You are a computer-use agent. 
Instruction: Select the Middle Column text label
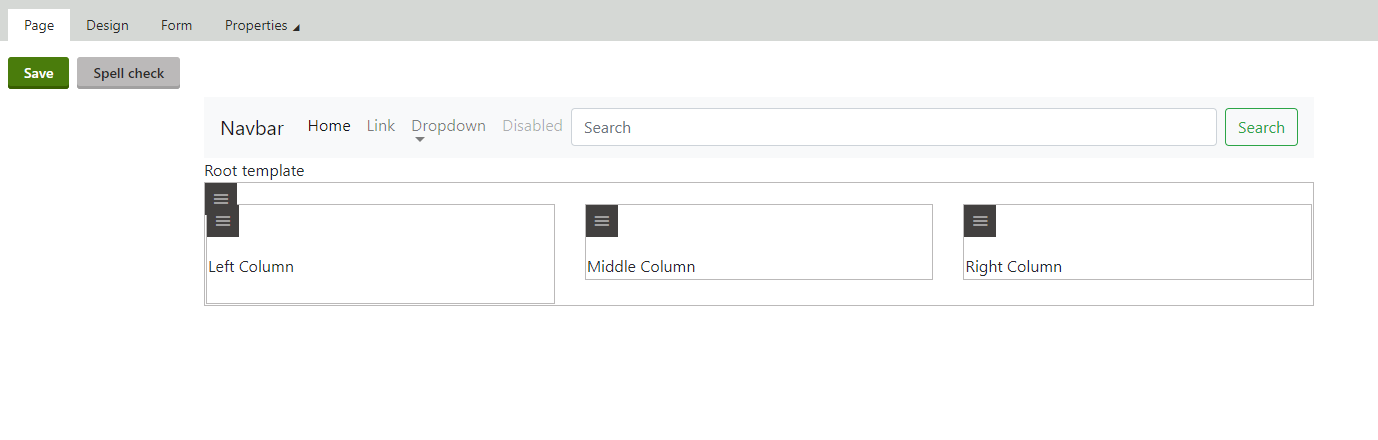pyautogui.click(x=641, y=267)
